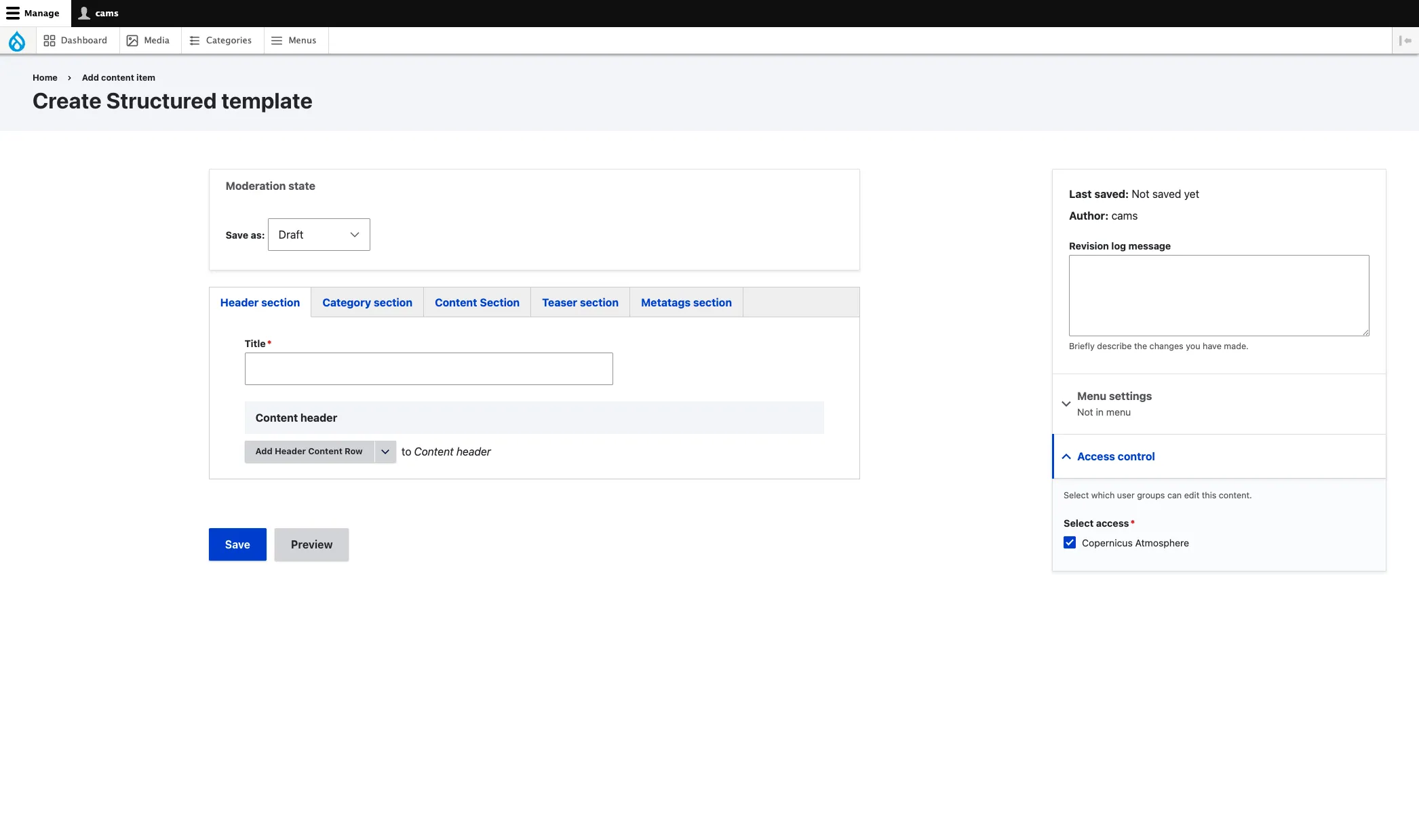Image resolution: width=1419 pixels, height=840 pixels.
Task: Click the hamburger icon beside Manage
Action: pos(13,14)
